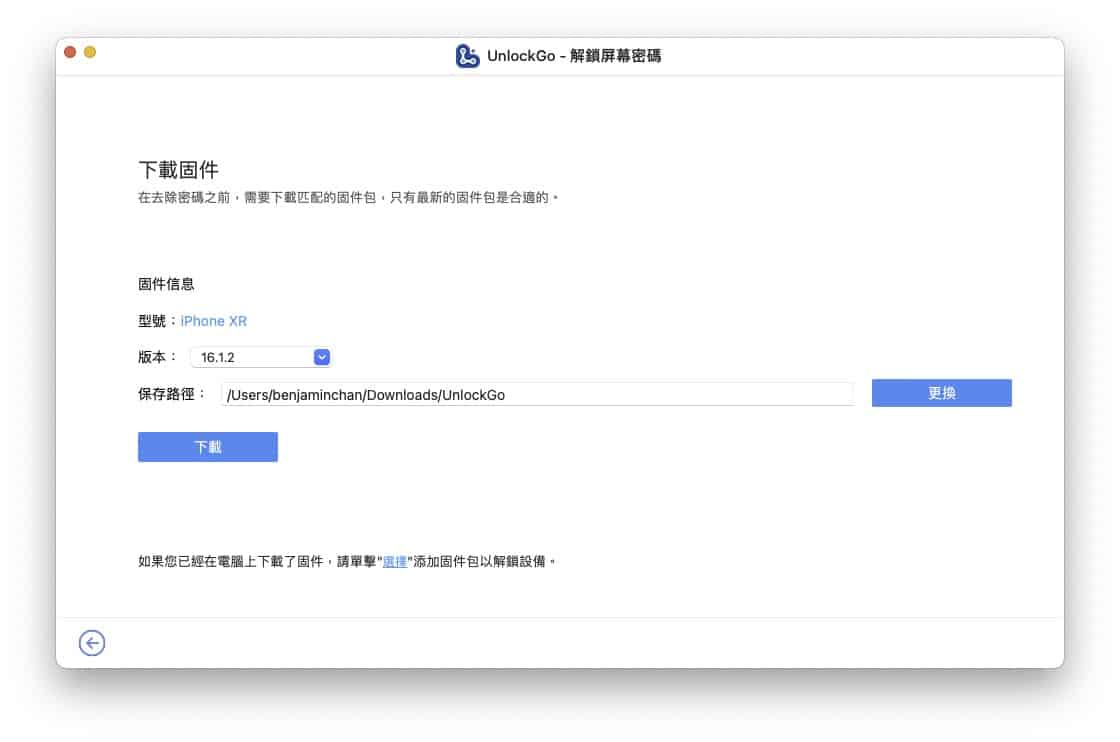Click the iPhone XR model text
1120x742 pixels.
pos(214,321)
